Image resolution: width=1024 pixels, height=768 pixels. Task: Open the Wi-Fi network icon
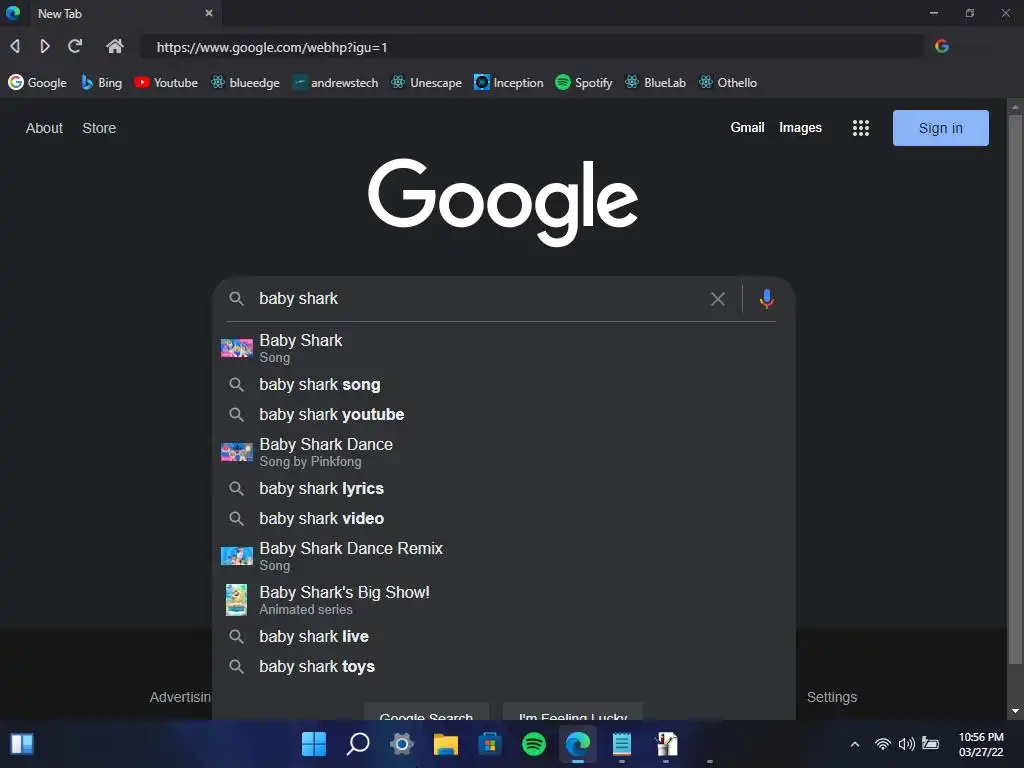[882, 744]
